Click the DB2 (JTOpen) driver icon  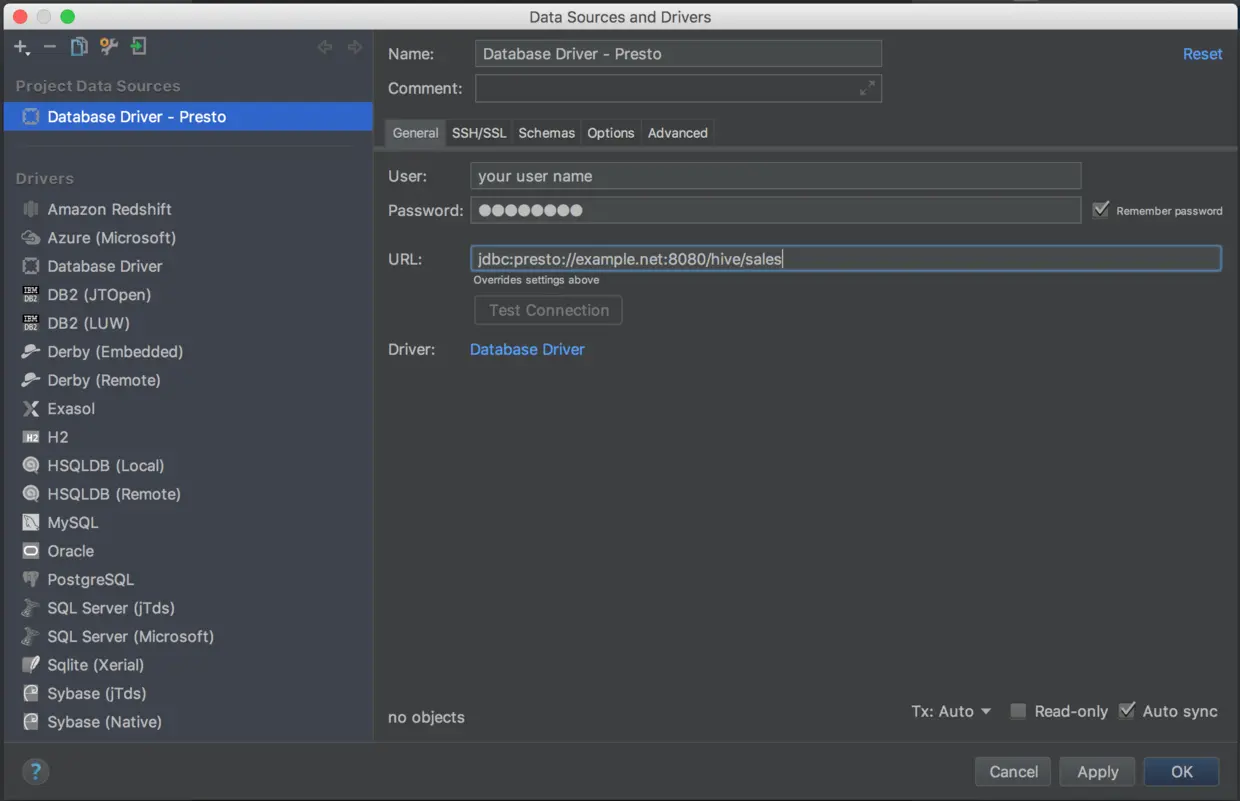(31, 295)
